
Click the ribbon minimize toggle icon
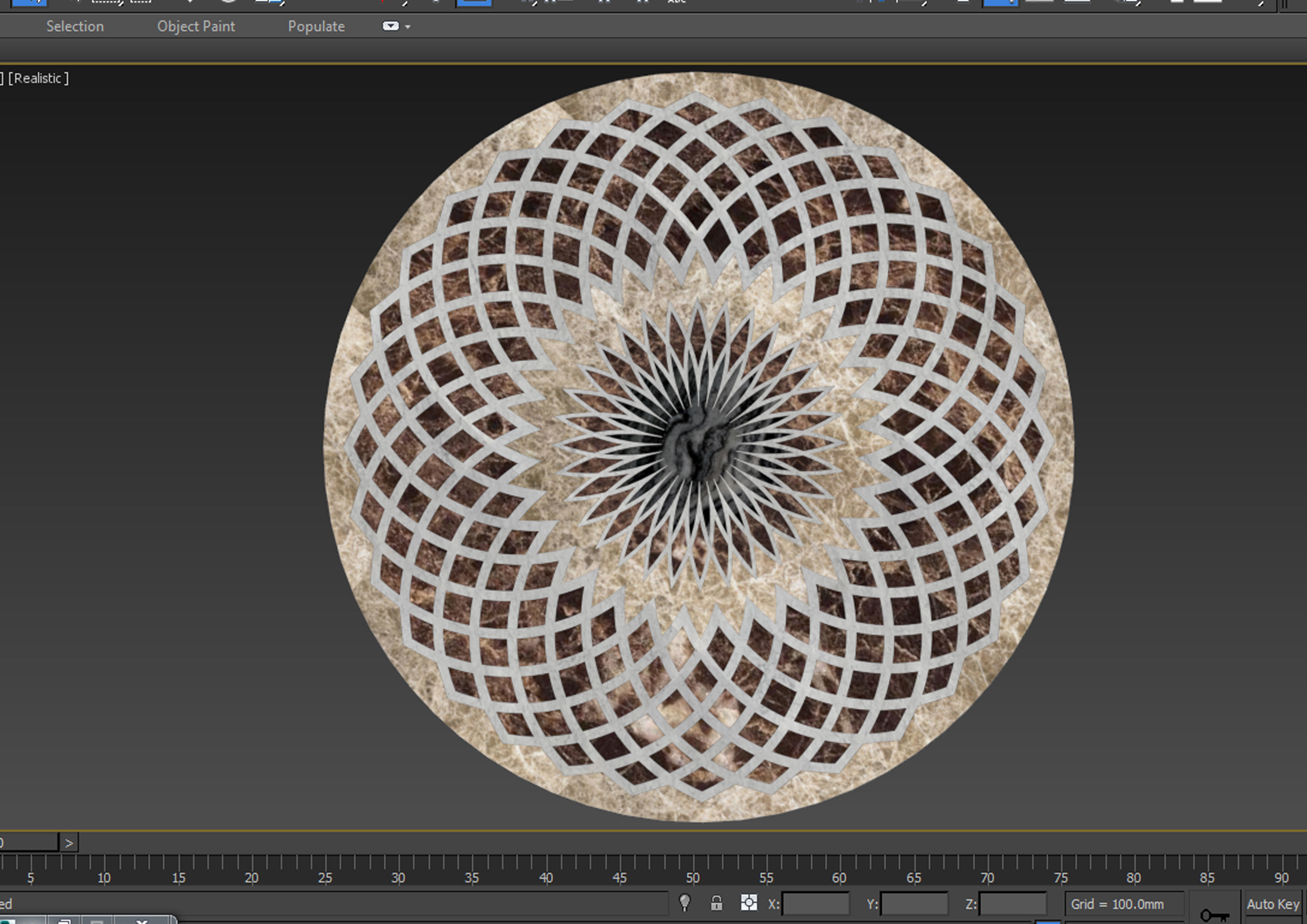point(390,26)
